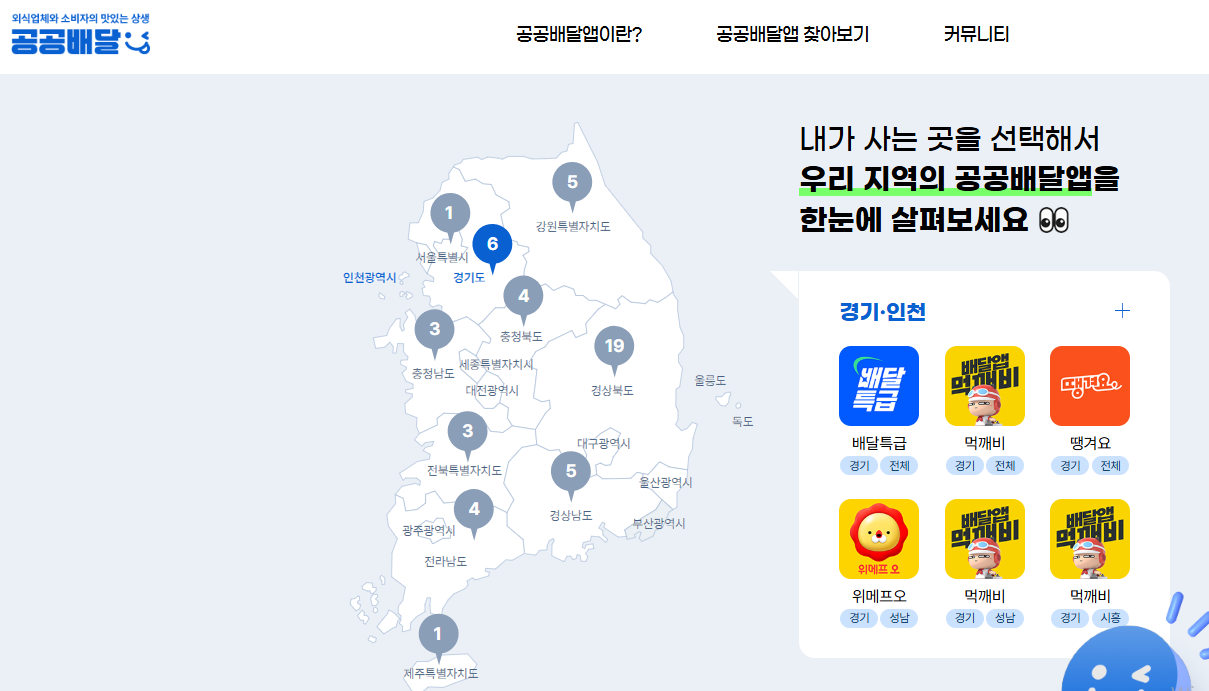1209x691 pixels.
Task: Open the 배달특급 app icon
Action: tap(879, 386)
